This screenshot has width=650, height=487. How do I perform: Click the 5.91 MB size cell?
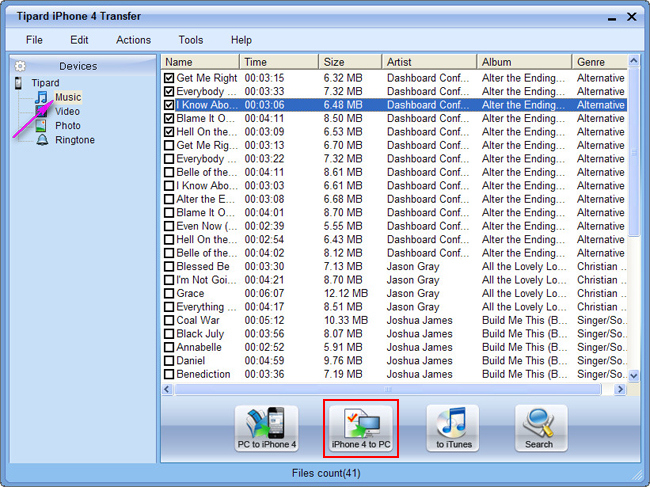tap(343, 347)
